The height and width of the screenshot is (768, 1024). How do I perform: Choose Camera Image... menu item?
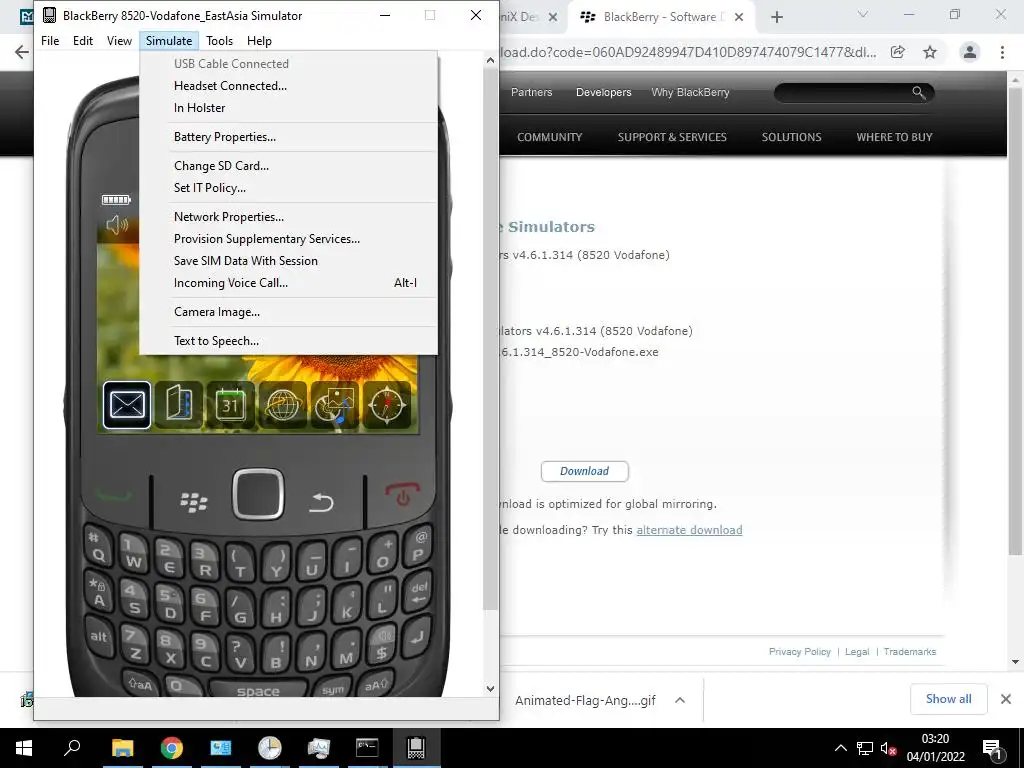point(217,312)
